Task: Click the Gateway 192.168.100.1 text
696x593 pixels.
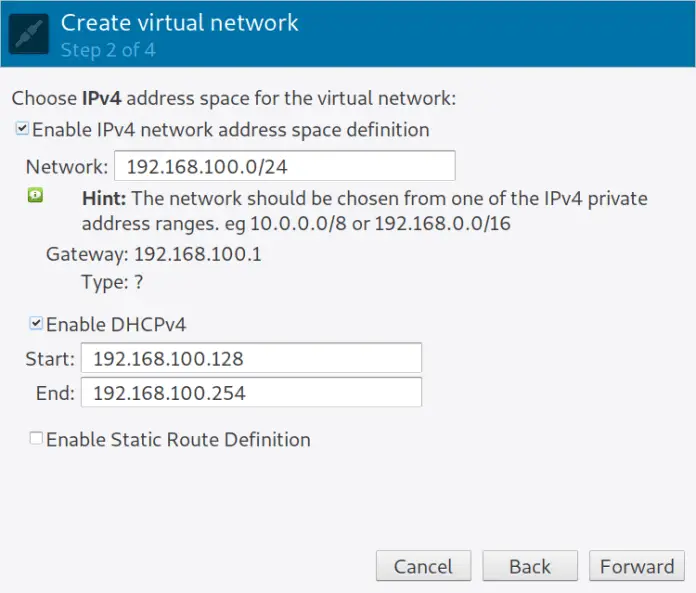Action: coord(154,254)
